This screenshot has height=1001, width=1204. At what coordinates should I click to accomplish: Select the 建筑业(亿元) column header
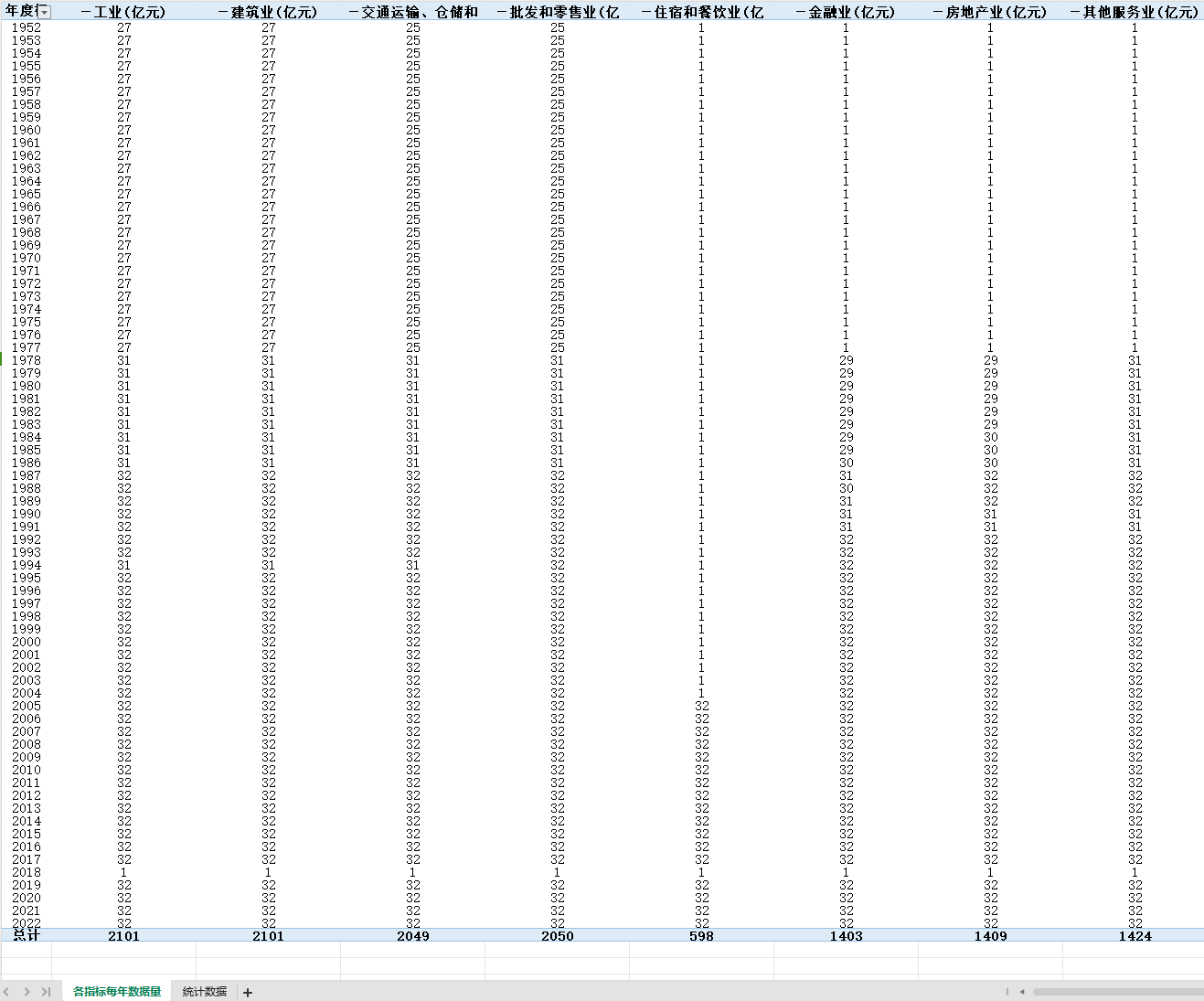pos(268,12)
